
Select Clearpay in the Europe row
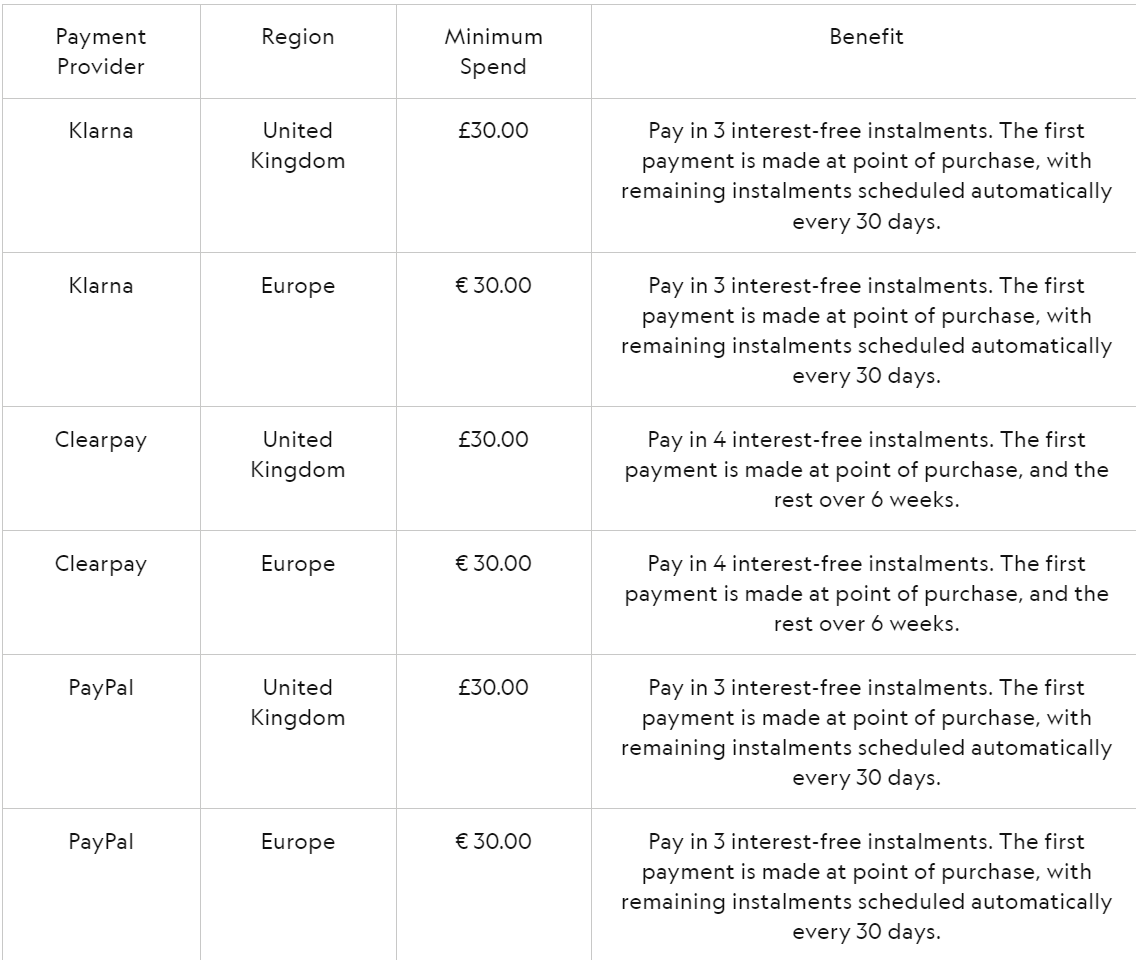pos(100,564)
